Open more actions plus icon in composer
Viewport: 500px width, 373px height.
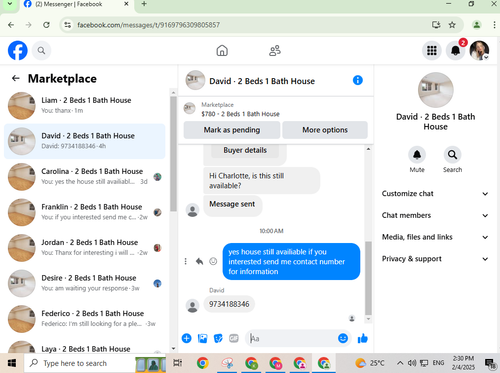tap(187, 338)
